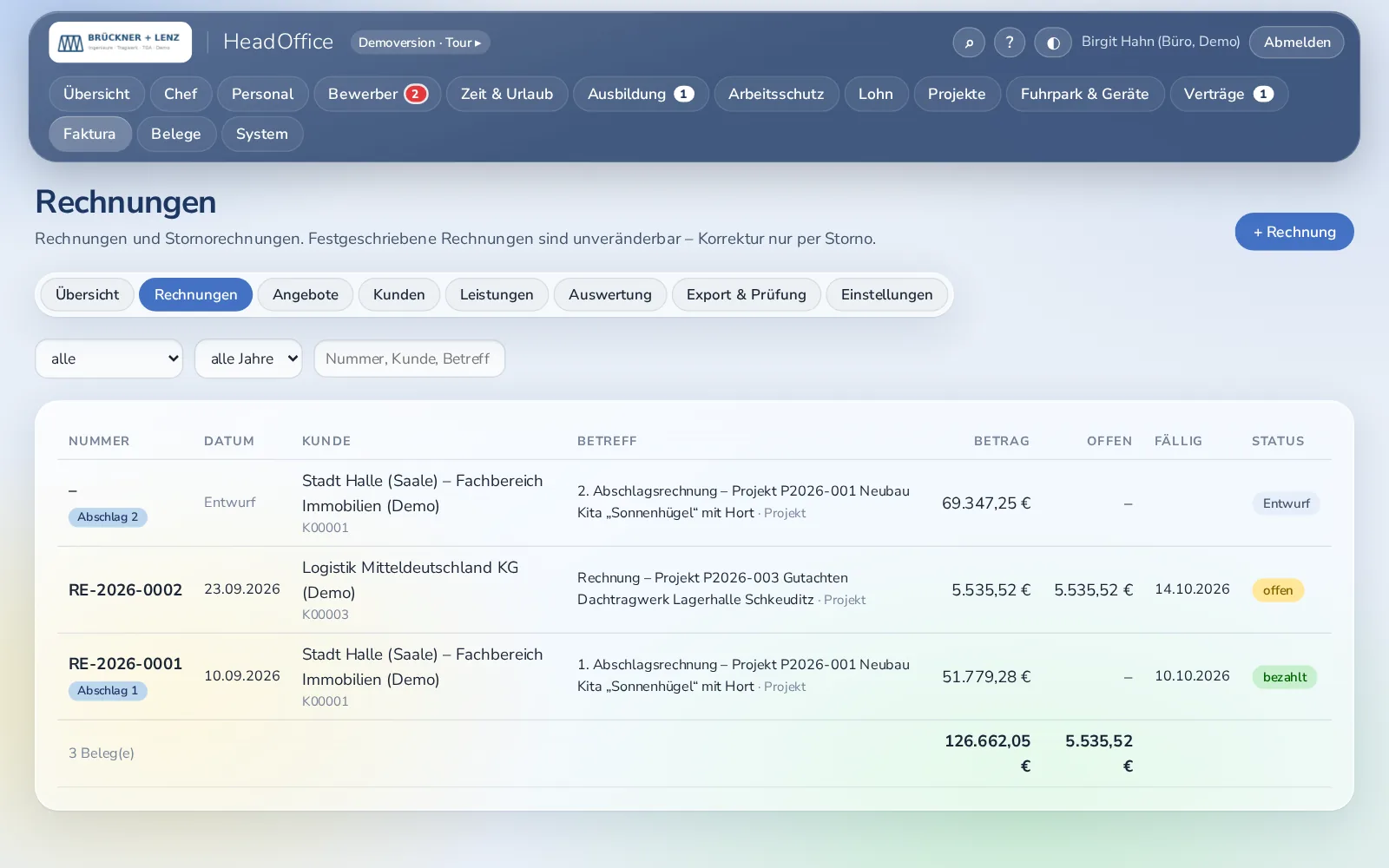Click the Abschlag 1 tag

tap(108, 691)
